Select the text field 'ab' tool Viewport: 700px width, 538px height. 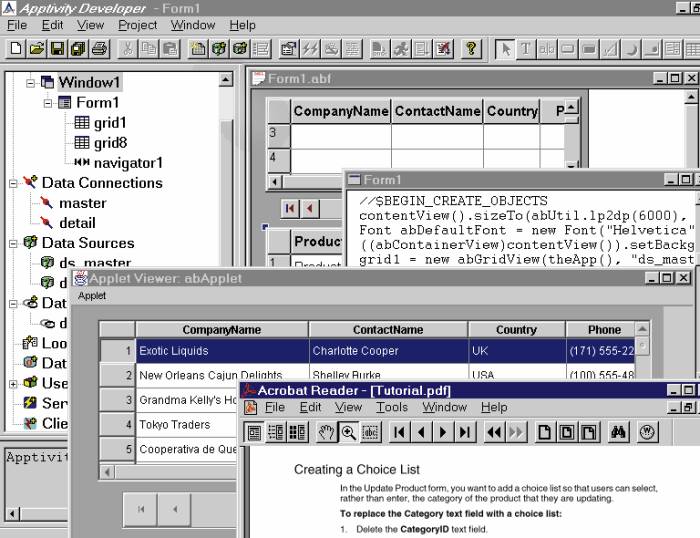click(x=546, y=48)
